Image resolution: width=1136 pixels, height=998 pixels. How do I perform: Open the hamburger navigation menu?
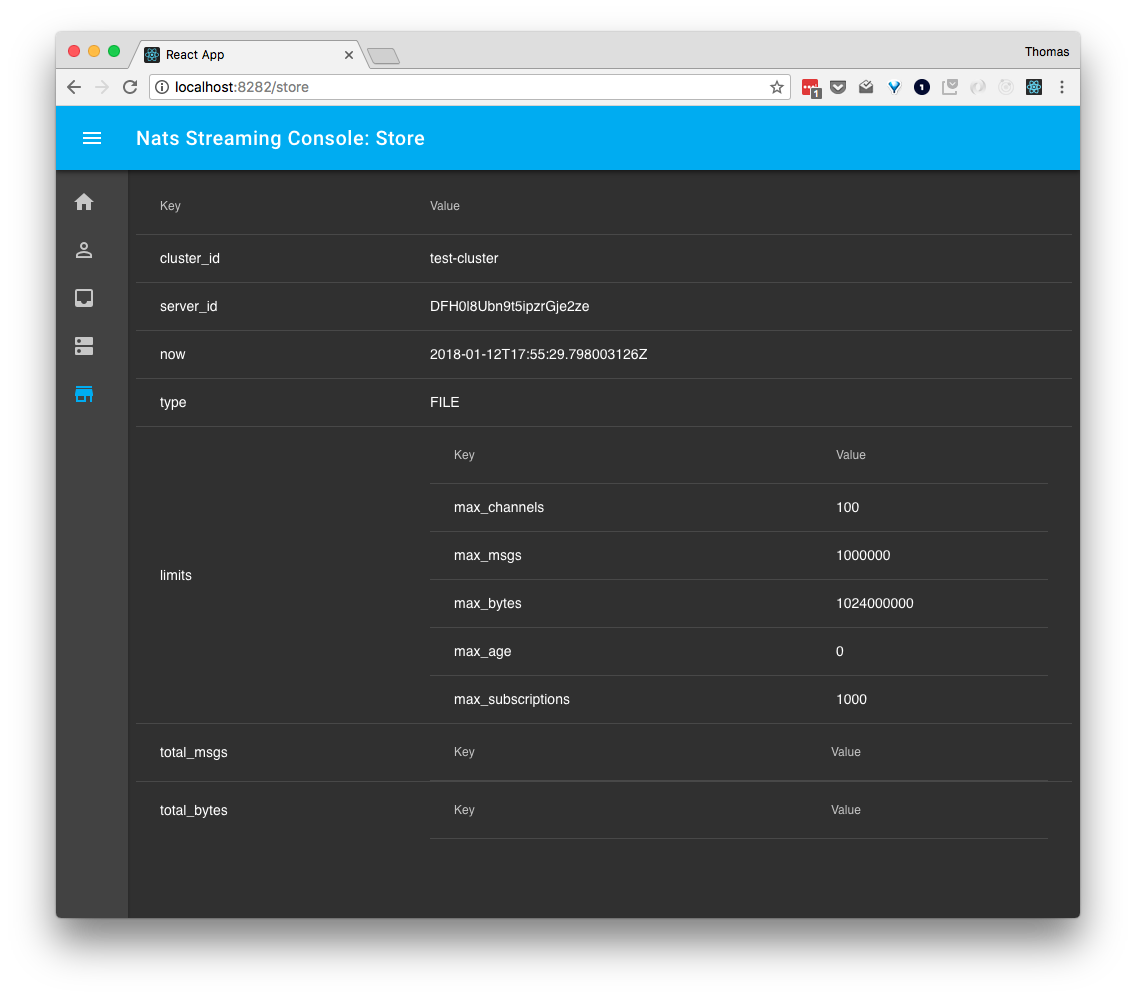pyautogui.click(x=92, y=138)
